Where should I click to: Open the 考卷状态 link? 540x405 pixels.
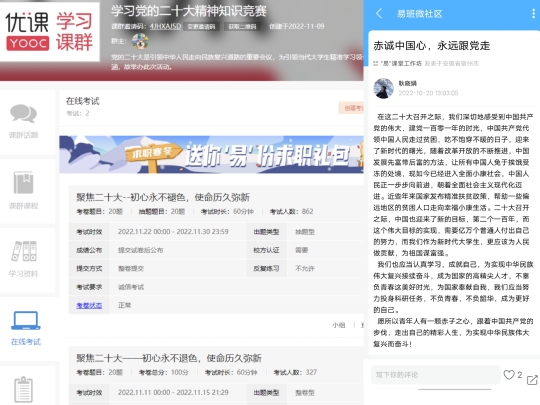(89, 305)
